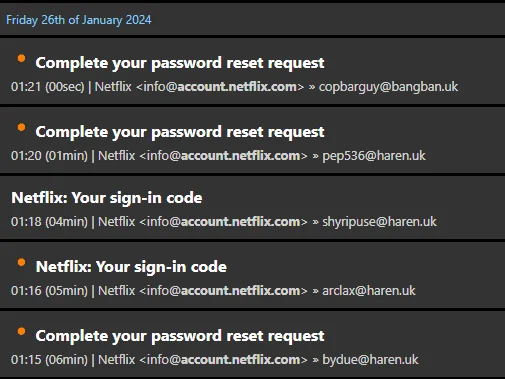The width and height of the screenshot is (505, 379).
Task: Click the Friday 26th of January 2024 header
Action: (79, 20)
